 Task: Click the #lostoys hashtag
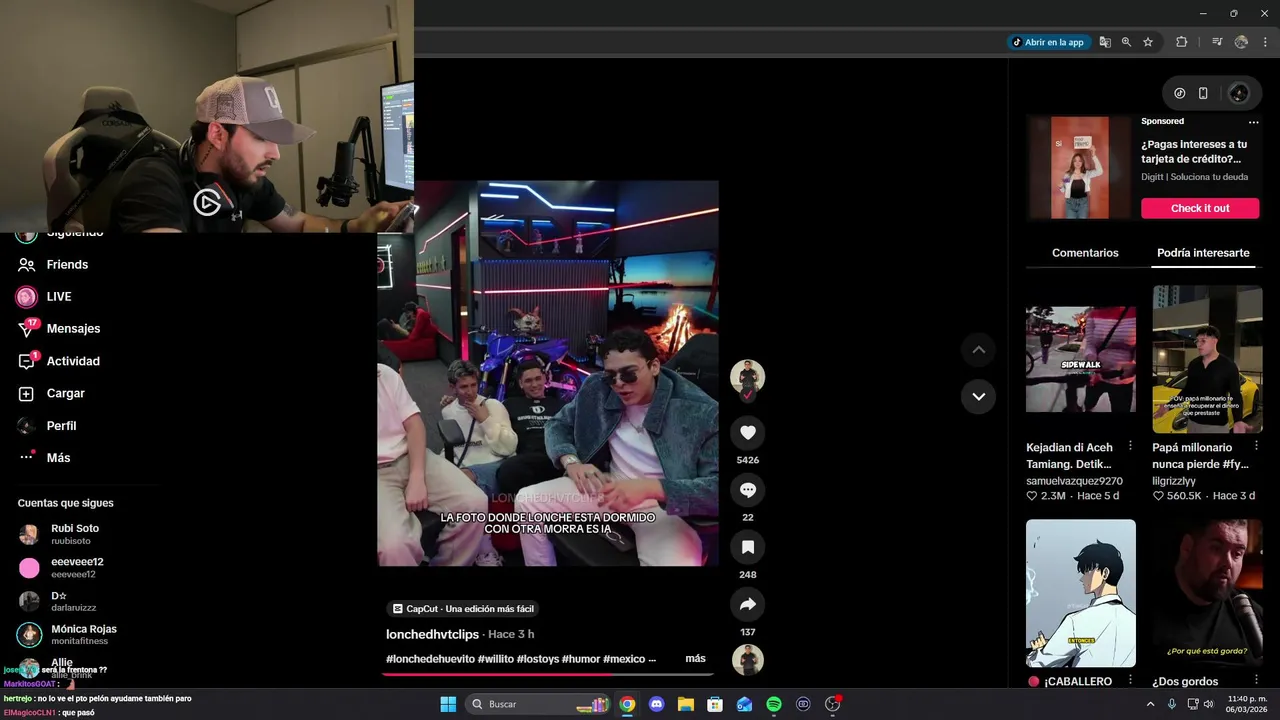click(x=538, y=658)
